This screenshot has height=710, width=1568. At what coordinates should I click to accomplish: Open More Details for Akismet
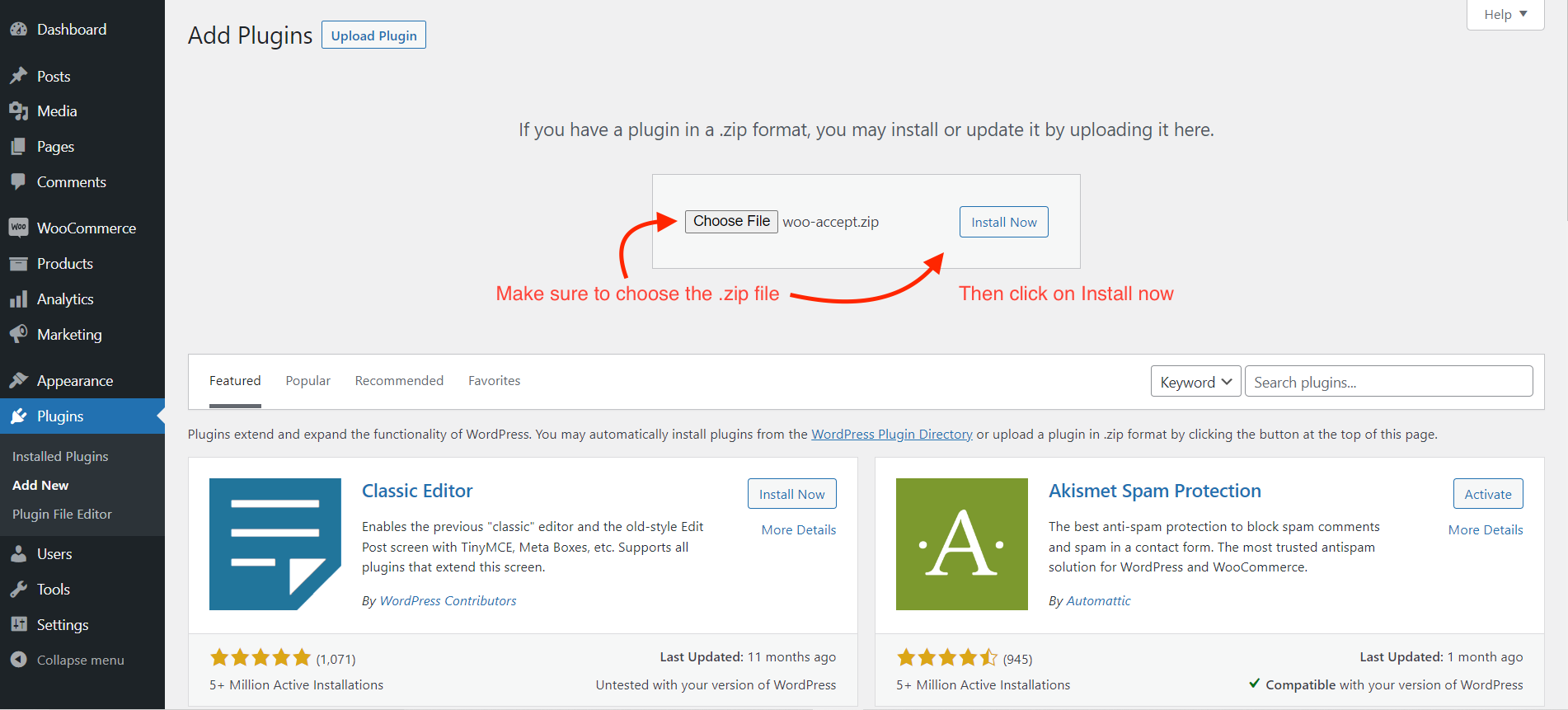pyautogui.click(x=1486, y=529)
